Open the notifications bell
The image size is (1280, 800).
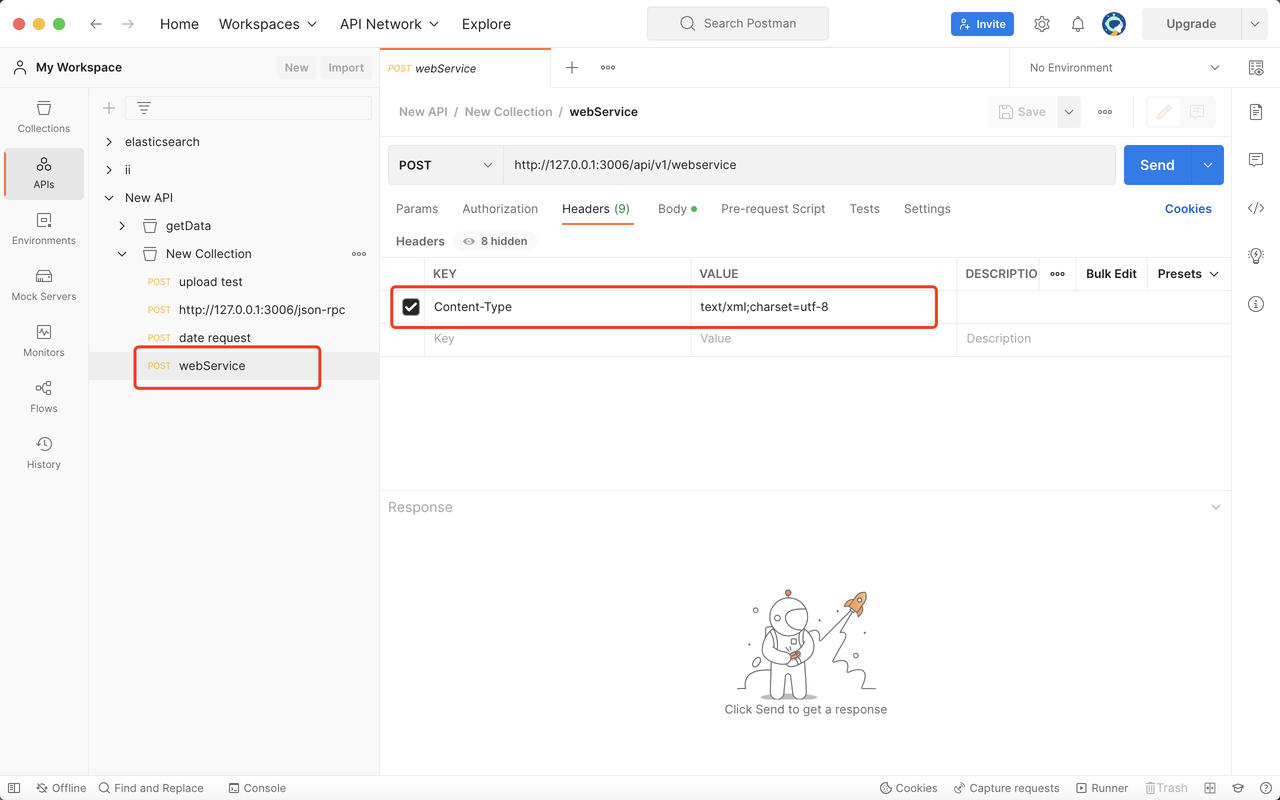(x=1078, y=24)
